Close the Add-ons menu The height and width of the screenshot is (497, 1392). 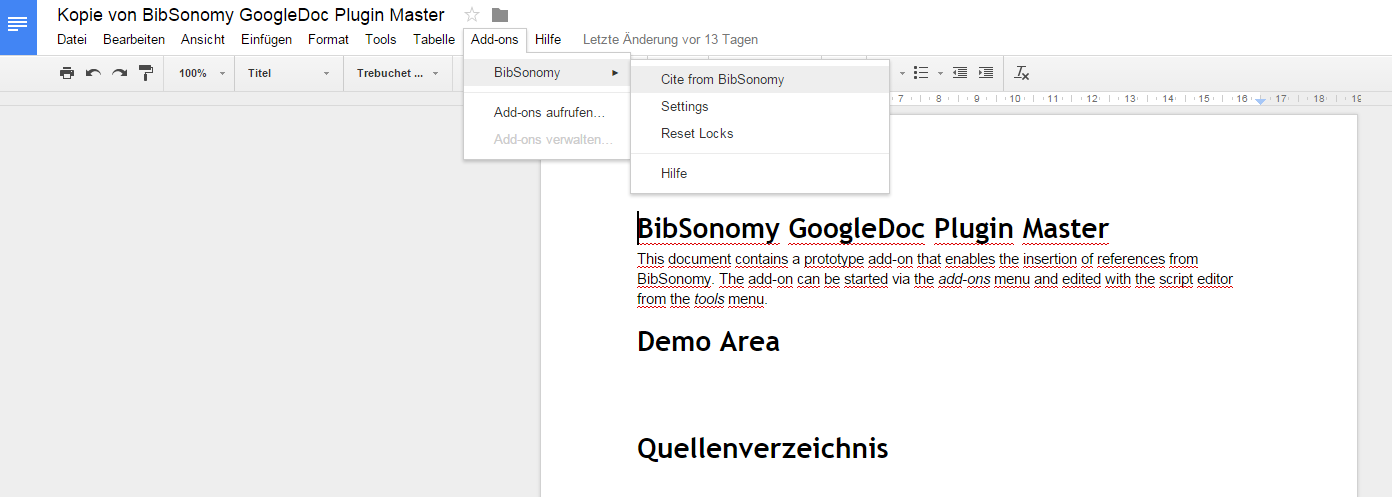(495, 40)
